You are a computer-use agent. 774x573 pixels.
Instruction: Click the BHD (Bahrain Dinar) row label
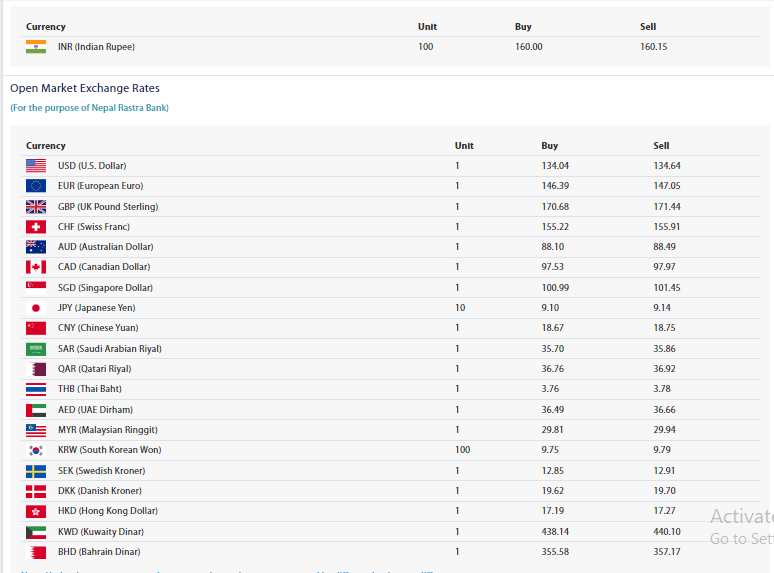click(99, 552)
